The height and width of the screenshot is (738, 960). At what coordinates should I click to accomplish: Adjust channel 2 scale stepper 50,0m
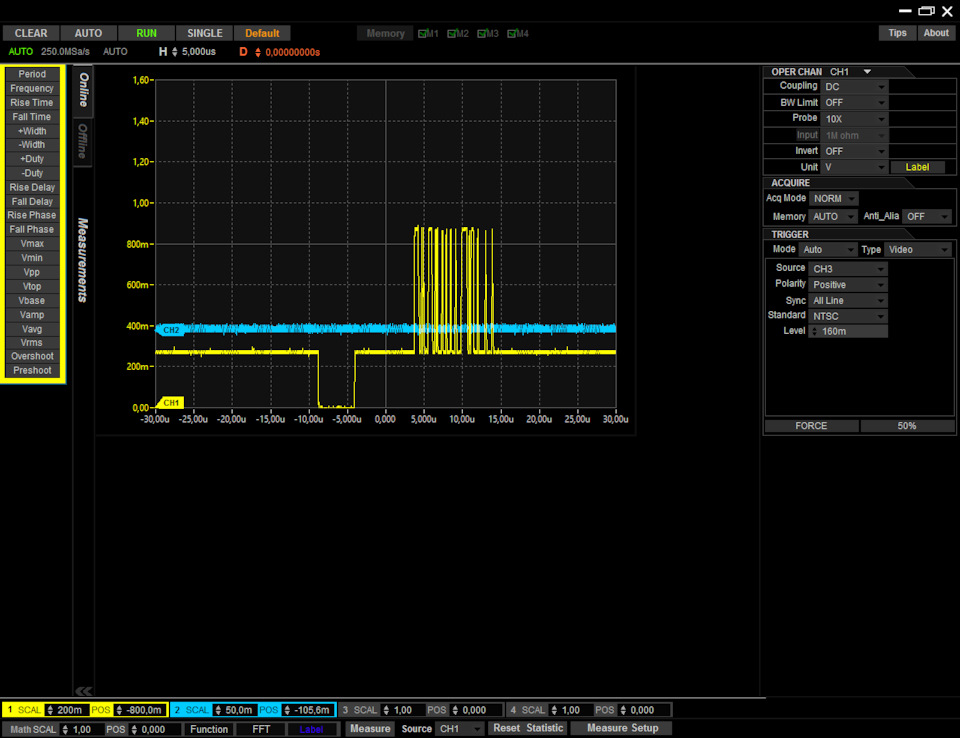point(218,710)
